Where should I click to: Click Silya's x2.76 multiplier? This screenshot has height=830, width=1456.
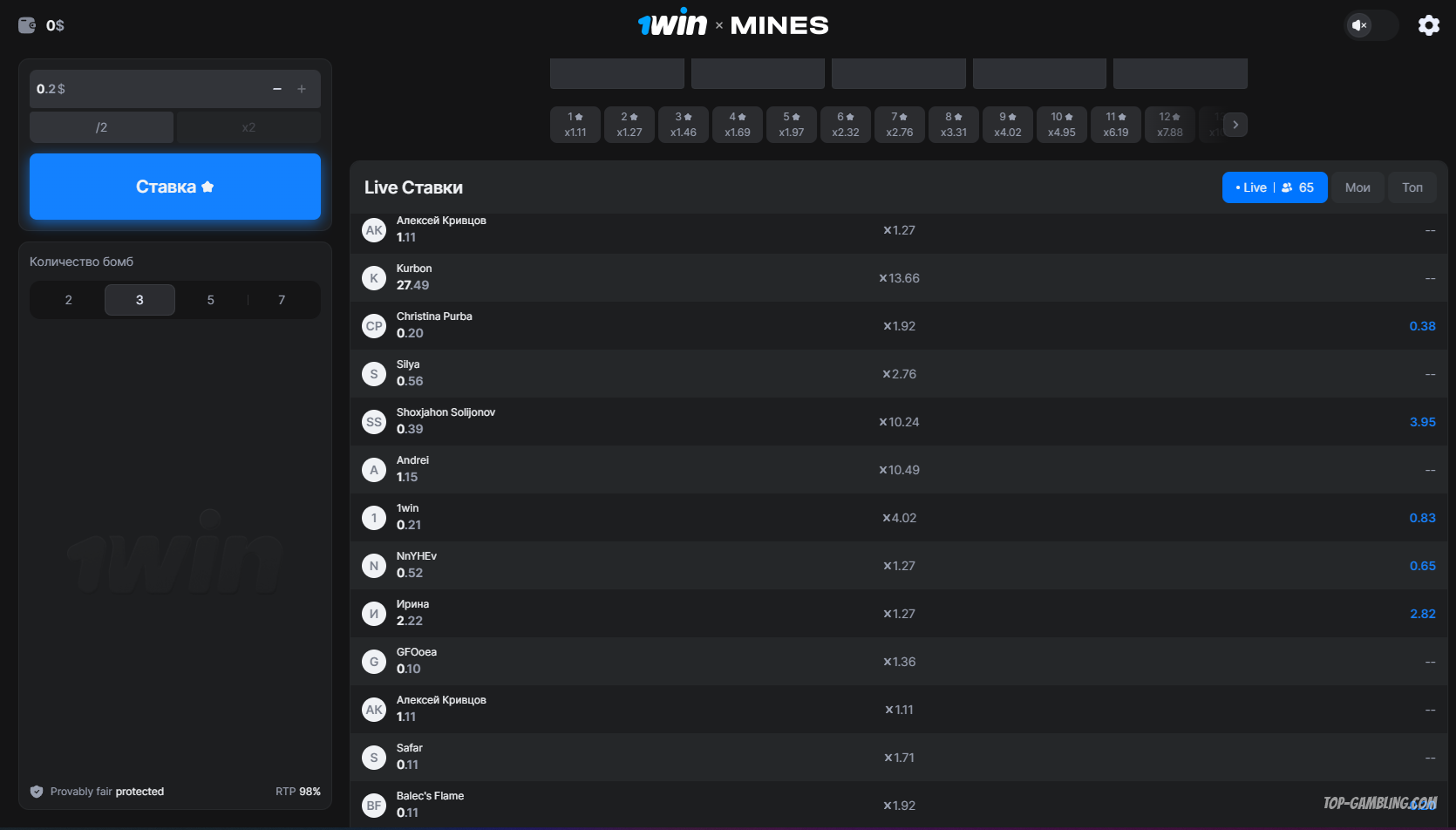click(x=899, y=374)
